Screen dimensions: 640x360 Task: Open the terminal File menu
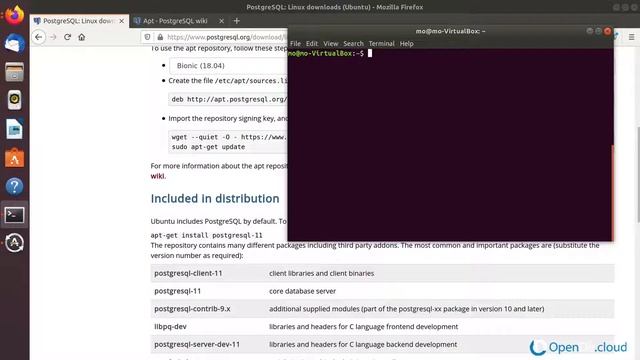[x=295, y=44]
